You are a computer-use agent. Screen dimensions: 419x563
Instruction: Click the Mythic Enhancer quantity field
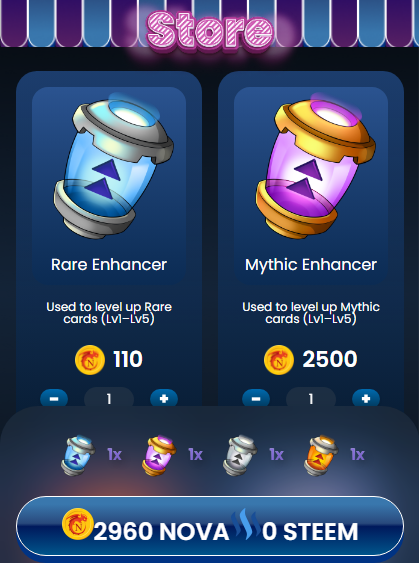(311, 399)
